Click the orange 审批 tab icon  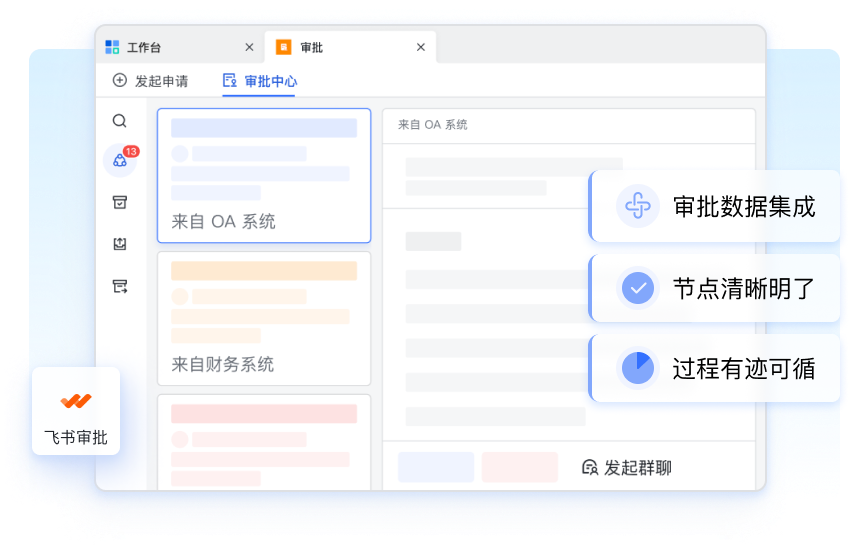[x=284, y=47]
